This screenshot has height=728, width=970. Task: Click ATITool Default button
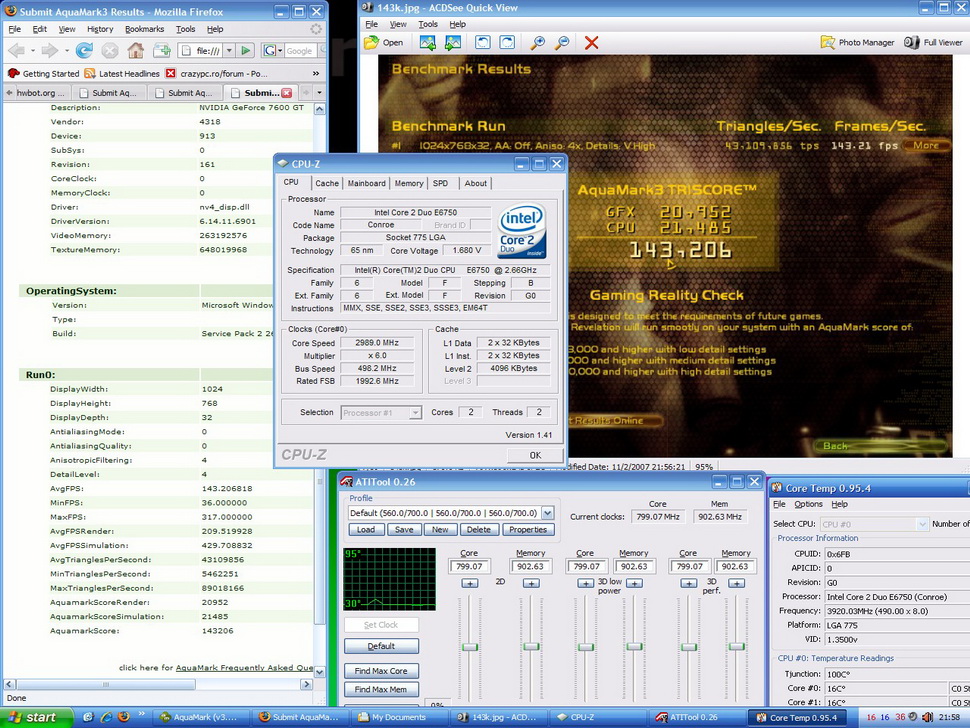pyautogui.click(x=381, y=646)
